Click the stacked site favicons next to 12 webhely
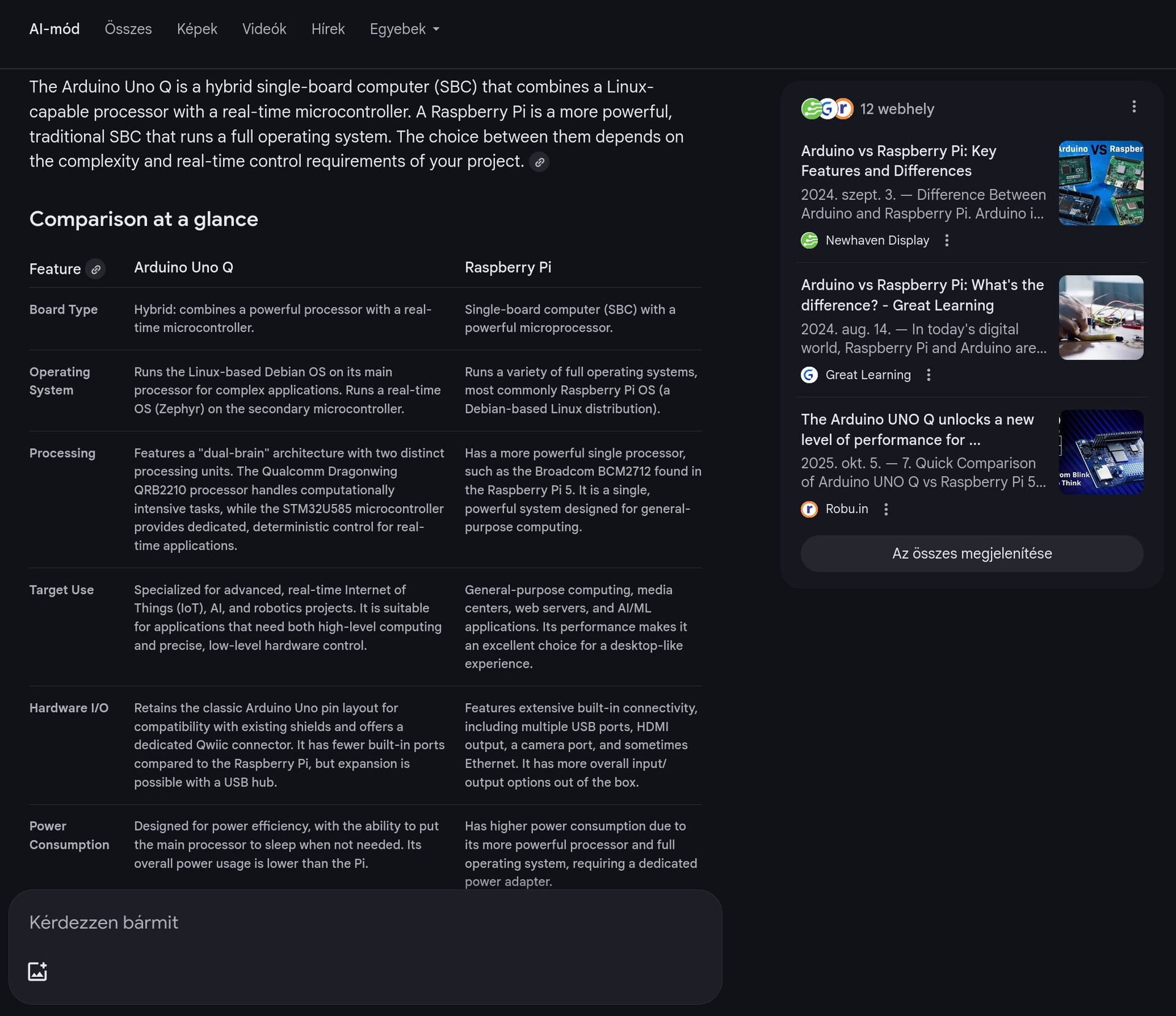This screenshot has height=1016, width=1176. click(x=827, y=109)
